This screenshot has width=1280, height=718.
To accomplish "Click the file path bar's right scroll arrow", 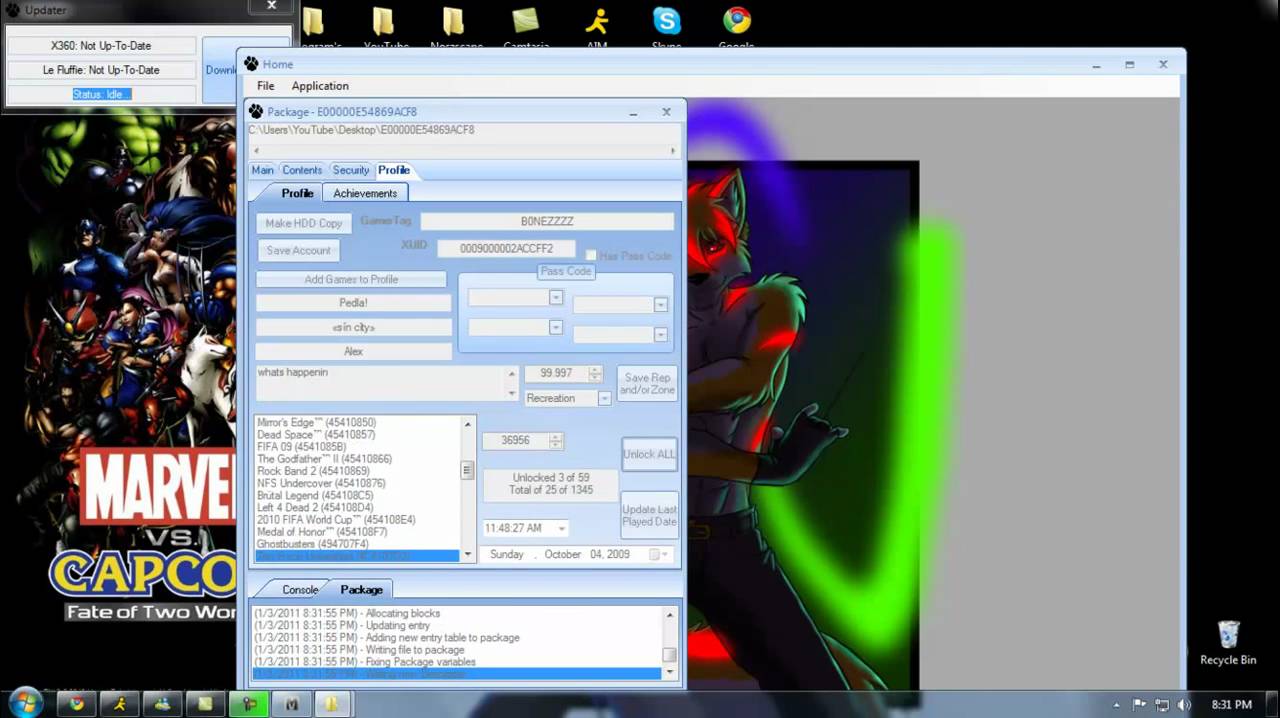I will pyautogui.click(x=672, y=151).
